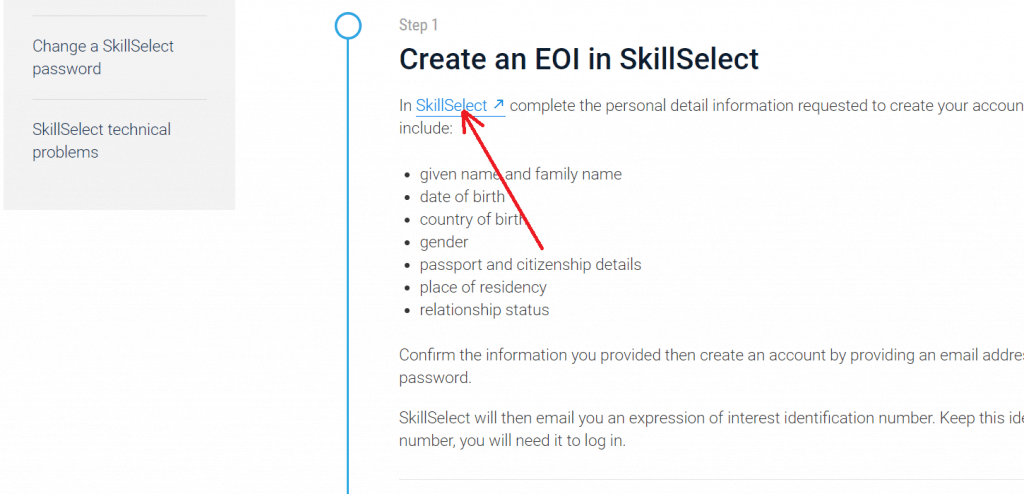Click the 'country of birth' bullet item
The height and width of the screenshot is (494, 1024).
pos(471,219)
